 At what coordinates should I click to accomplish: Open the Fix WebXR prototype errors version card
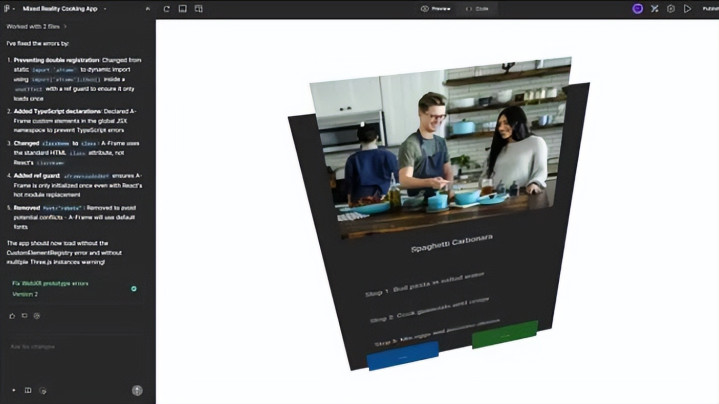[74, 289]
